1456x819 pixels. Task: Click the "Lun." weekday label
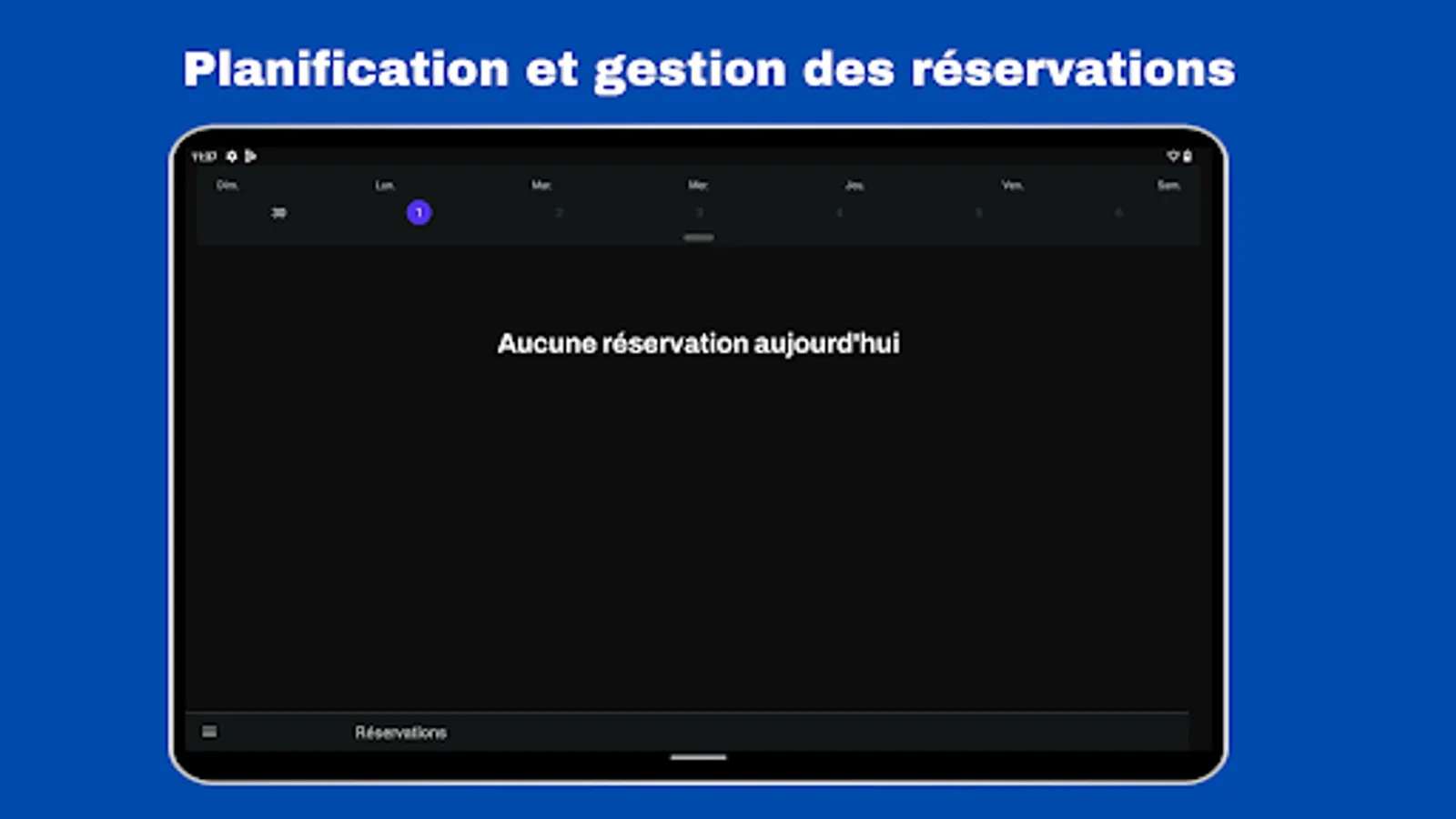(385, 186)
